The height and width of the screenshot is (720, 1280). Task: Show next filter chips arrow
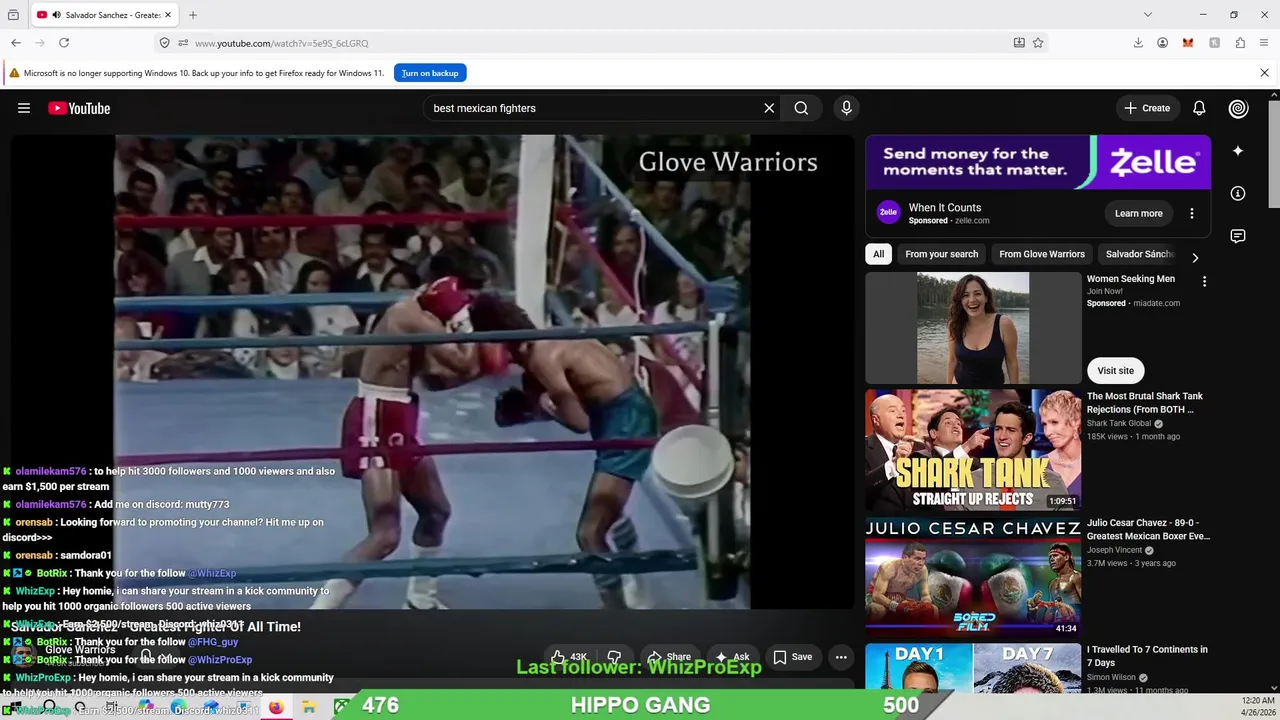[1195, 257]
